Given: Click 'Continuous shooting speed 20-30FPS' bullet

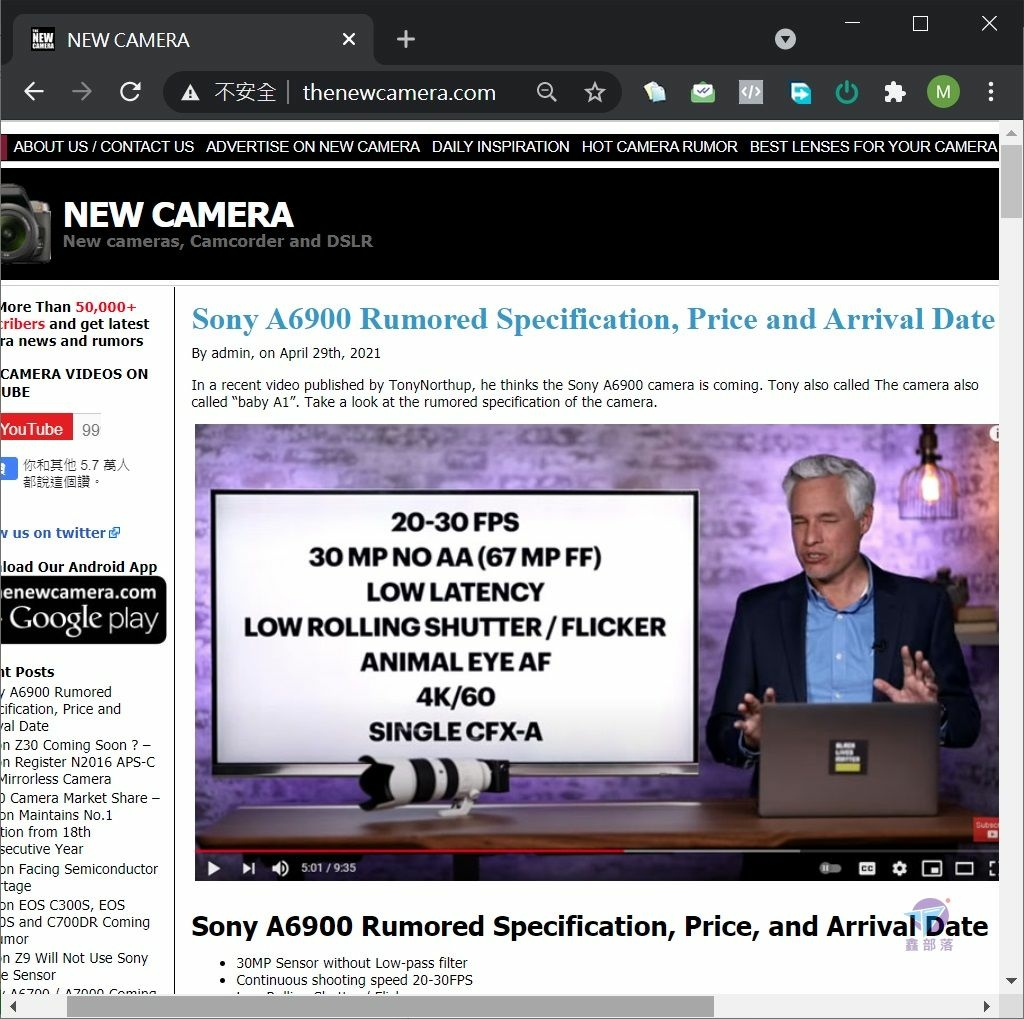Looking at the screenshot, I should point(354,980).
